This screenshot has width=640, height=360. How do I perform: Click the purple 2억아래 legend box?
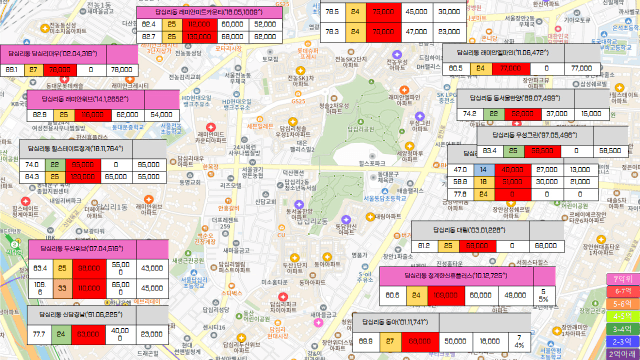[x=623, y=354]
